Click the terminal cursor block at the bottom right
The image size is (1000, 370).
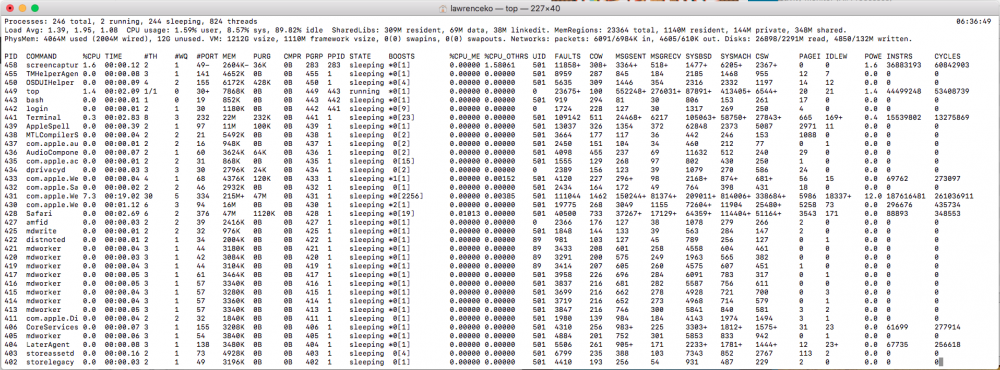point(941,361)
